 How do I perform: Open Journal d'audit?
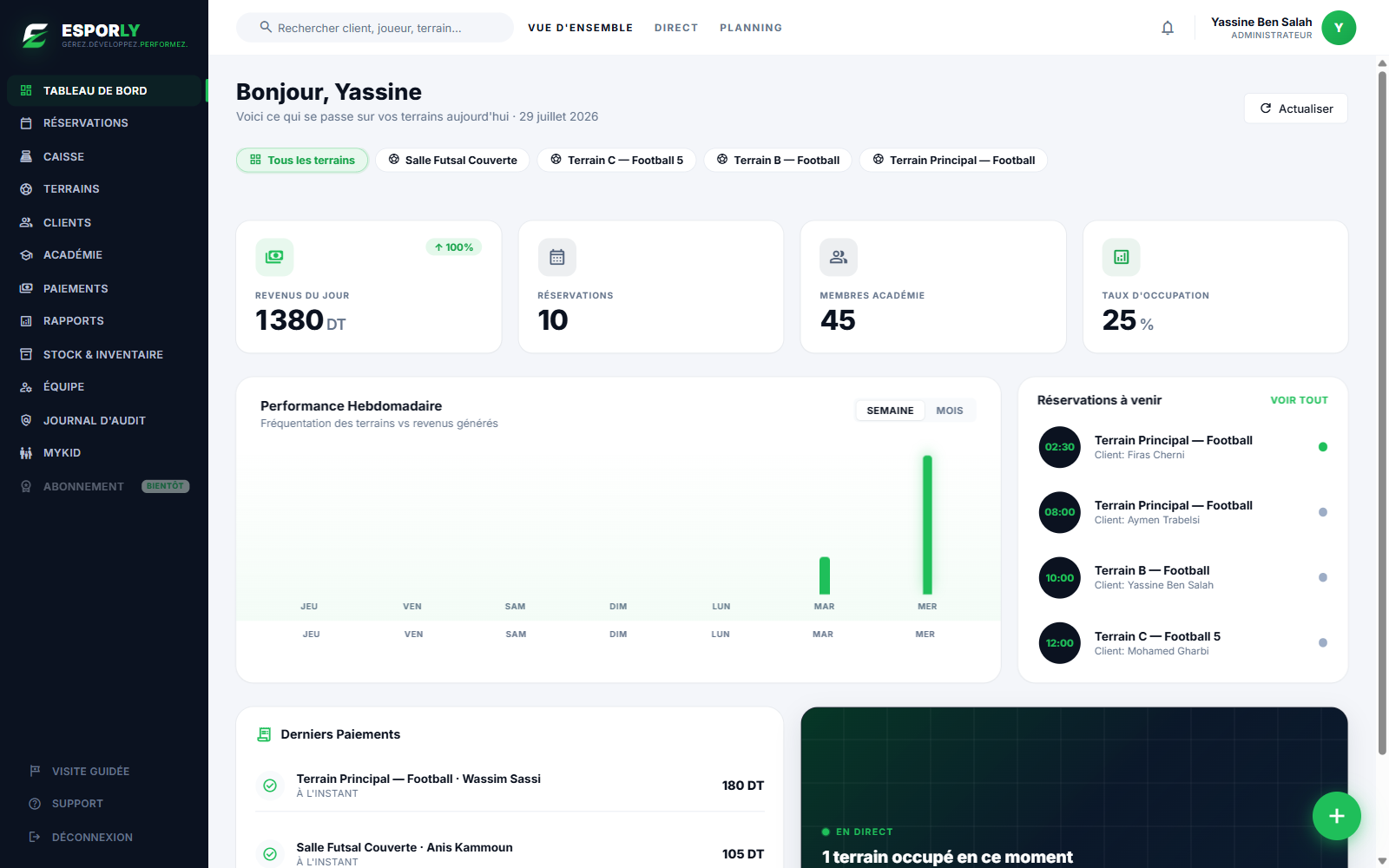coord(104,420)
